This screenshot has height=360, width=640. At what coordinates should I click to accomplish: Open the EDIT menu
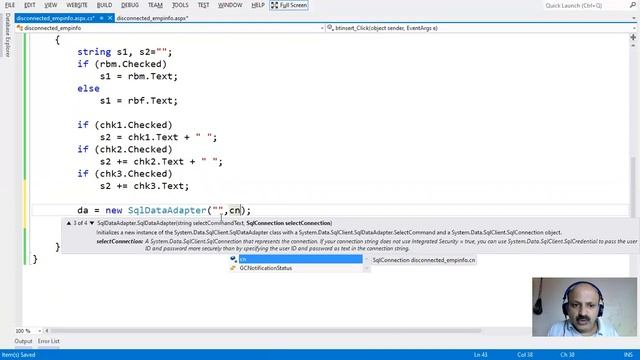(29, 5)
